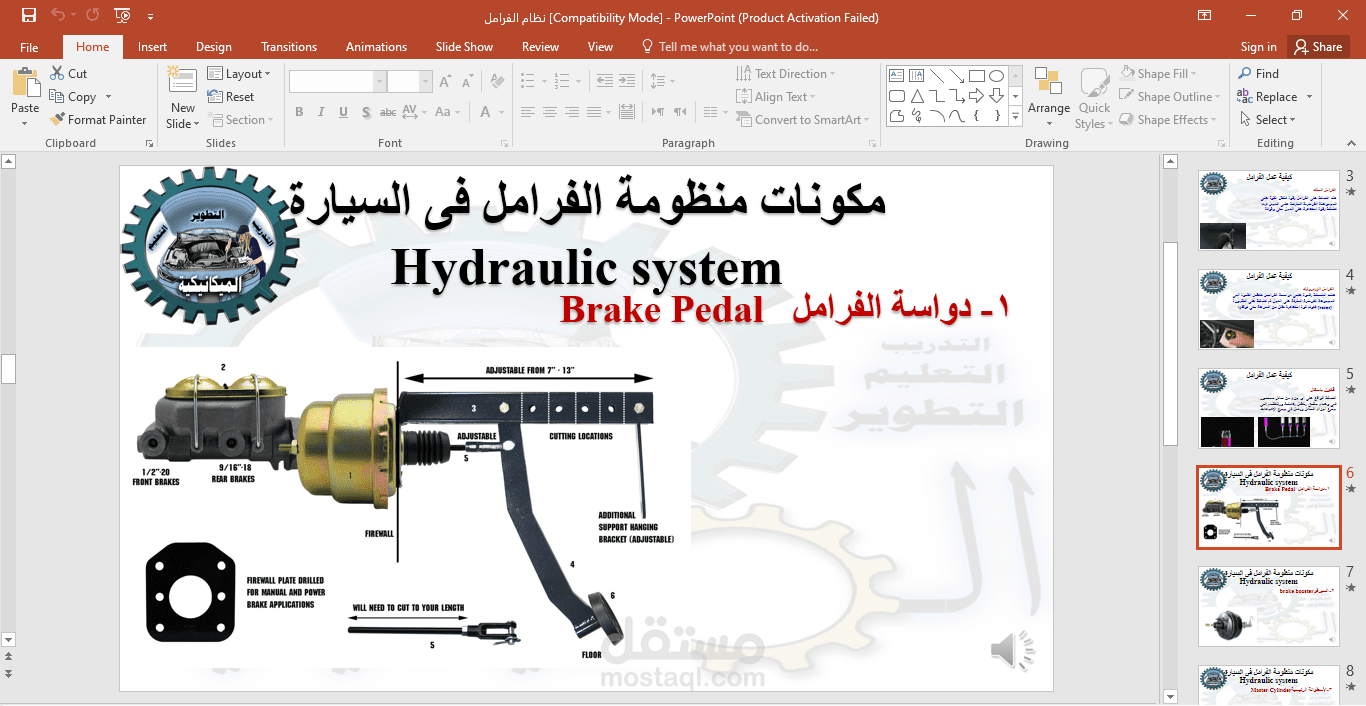Set right-to-left text direction
Screen dimensions: 1366x706
[681, 112]
